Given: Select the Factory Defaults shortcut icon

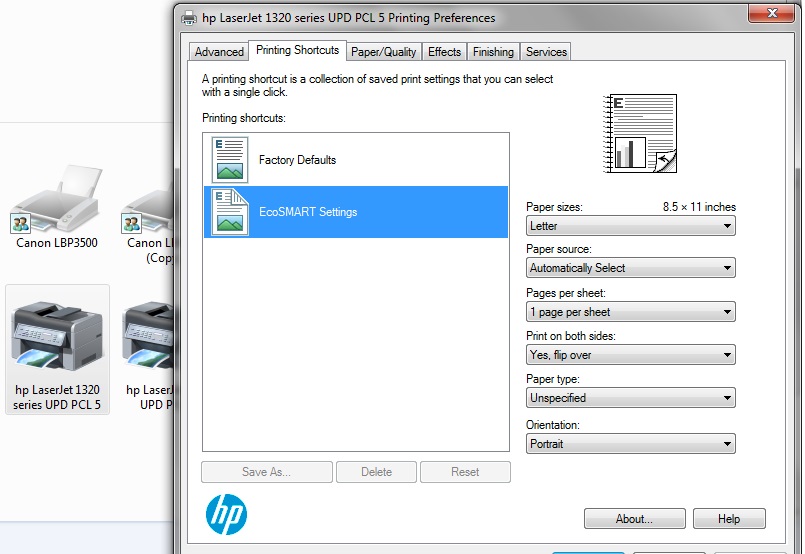Looking at the screenshot, I should [x=229, y=160].
